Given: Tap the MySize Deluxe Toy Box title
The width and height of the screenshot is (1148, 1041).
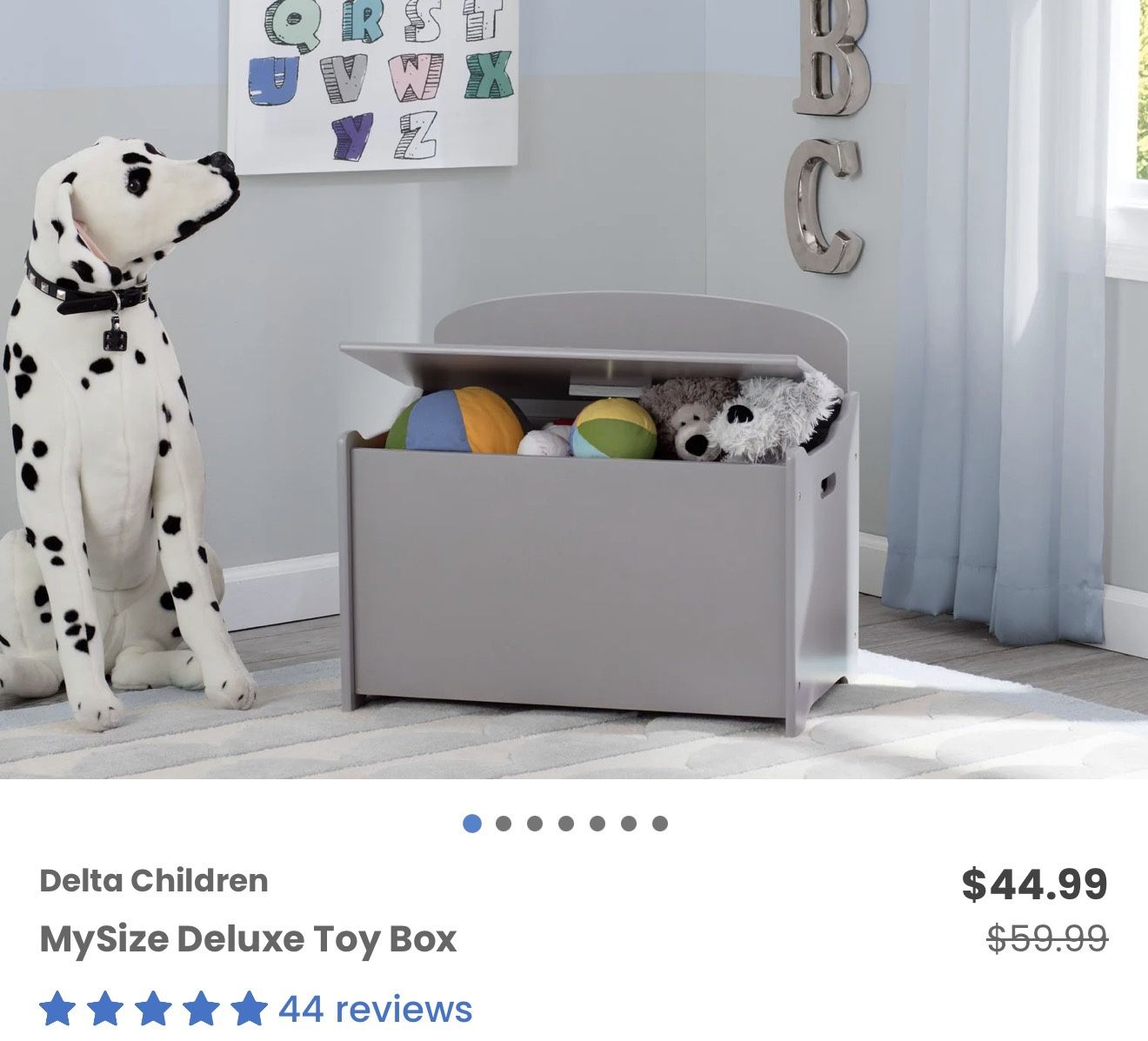Looking at the screenshot, I should 248,939.
